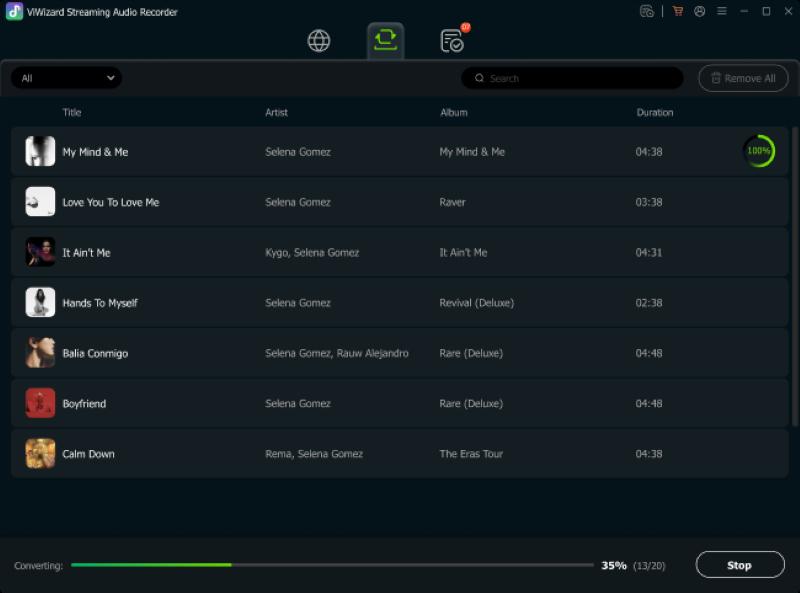Click the Balia Conmigo cover thumbnail
Viewport: 800px width, 593px height.
pyautogui.click(x=40, y=353)
